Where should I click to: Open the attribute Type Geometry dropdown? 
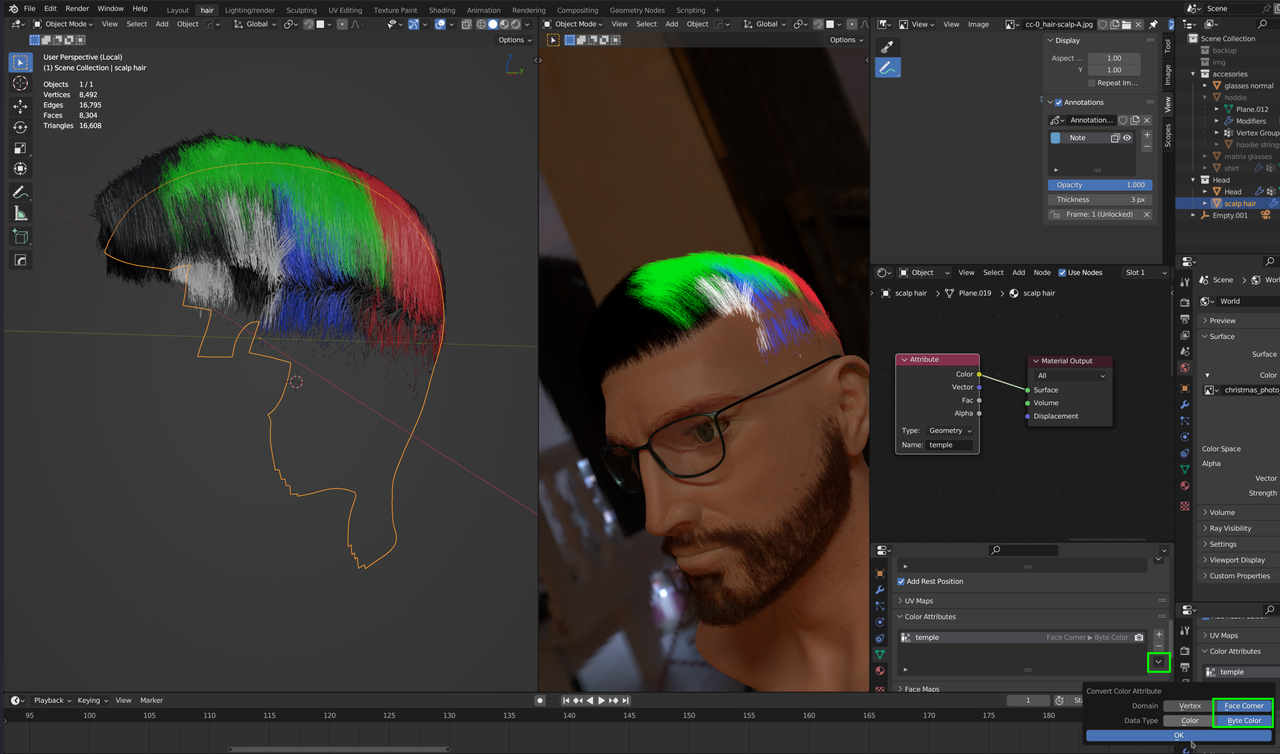[949, 430]
